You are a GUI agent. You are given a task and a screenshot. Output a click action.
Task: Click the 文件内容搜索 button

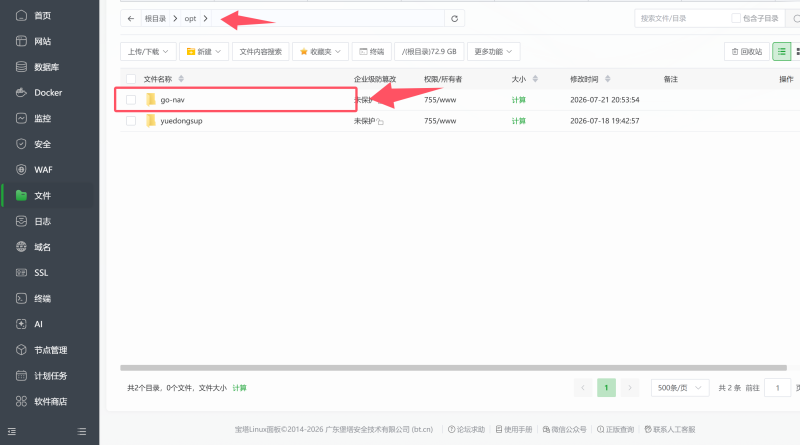pyautogui.click(x=260, y=52)
